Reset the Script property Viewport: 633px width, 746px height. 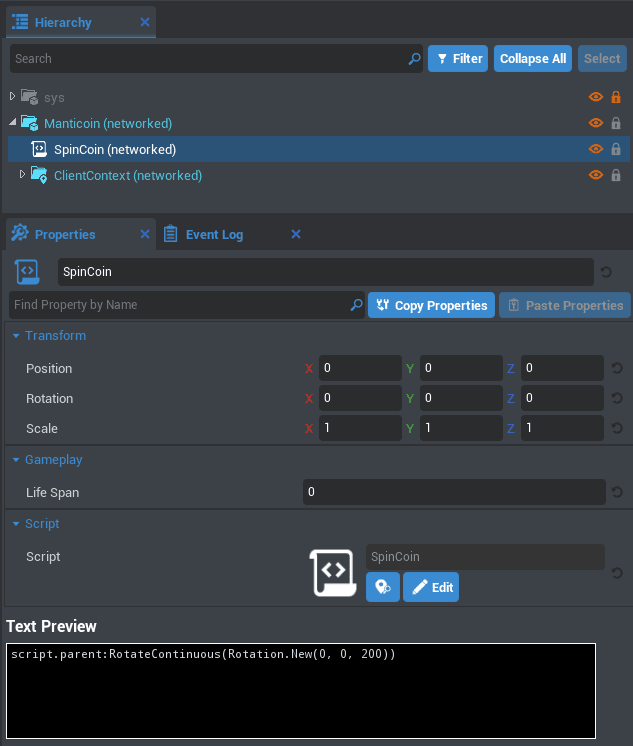pyautogui.click(x=617, y=573)
